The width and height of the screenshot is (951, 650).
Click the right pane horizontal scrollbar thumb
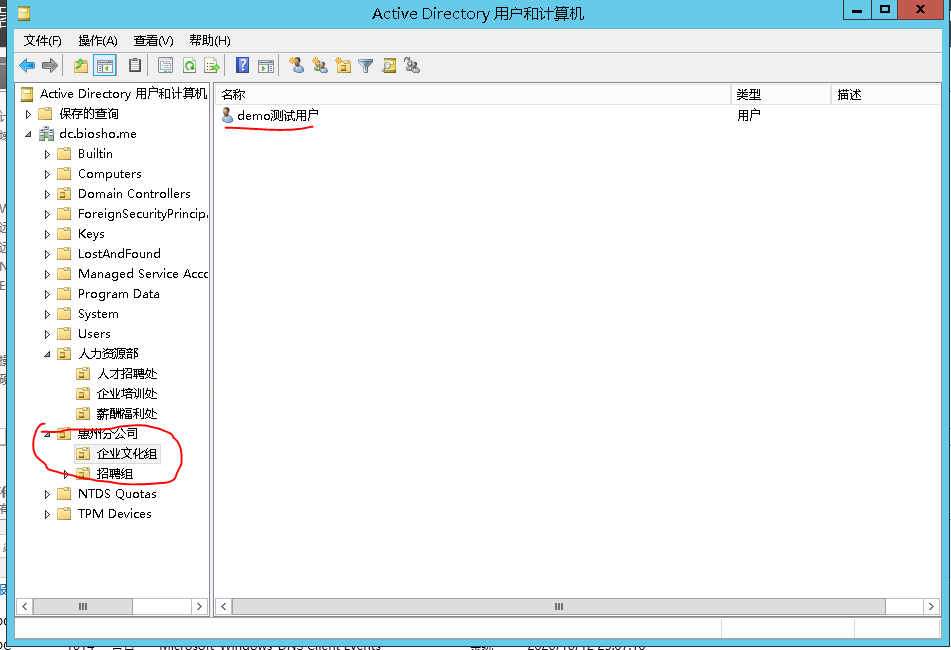coord(558,606)
